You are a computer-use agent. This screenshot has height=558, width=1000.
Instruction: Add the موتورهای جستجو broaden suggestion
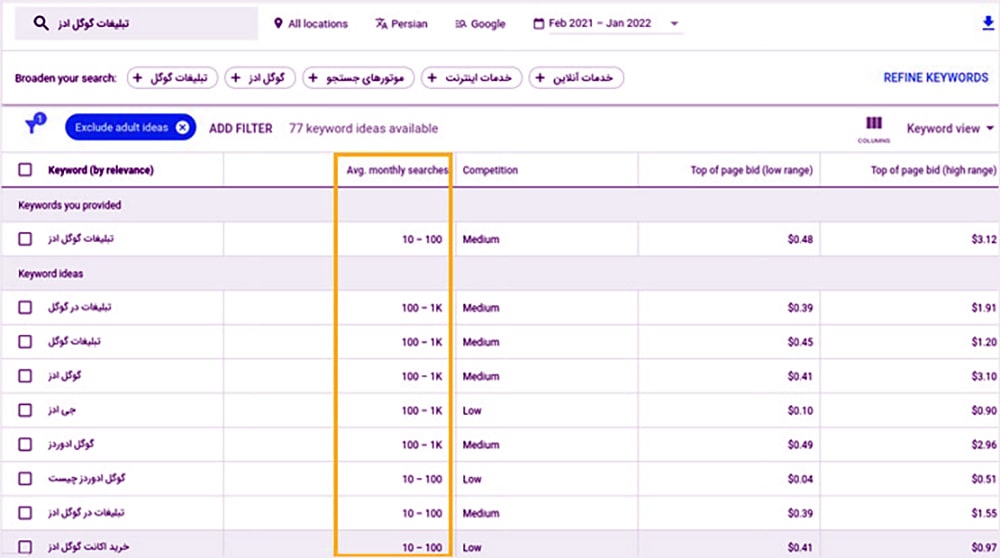click(358, 78)
